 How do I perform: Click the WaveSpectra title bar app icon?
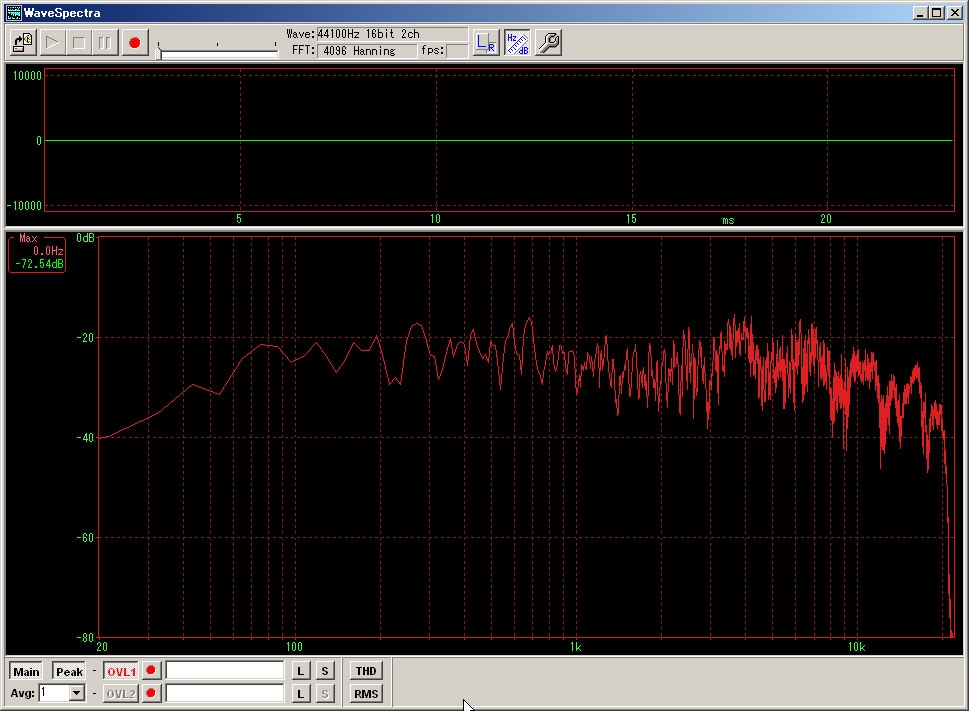click(13, 13)
